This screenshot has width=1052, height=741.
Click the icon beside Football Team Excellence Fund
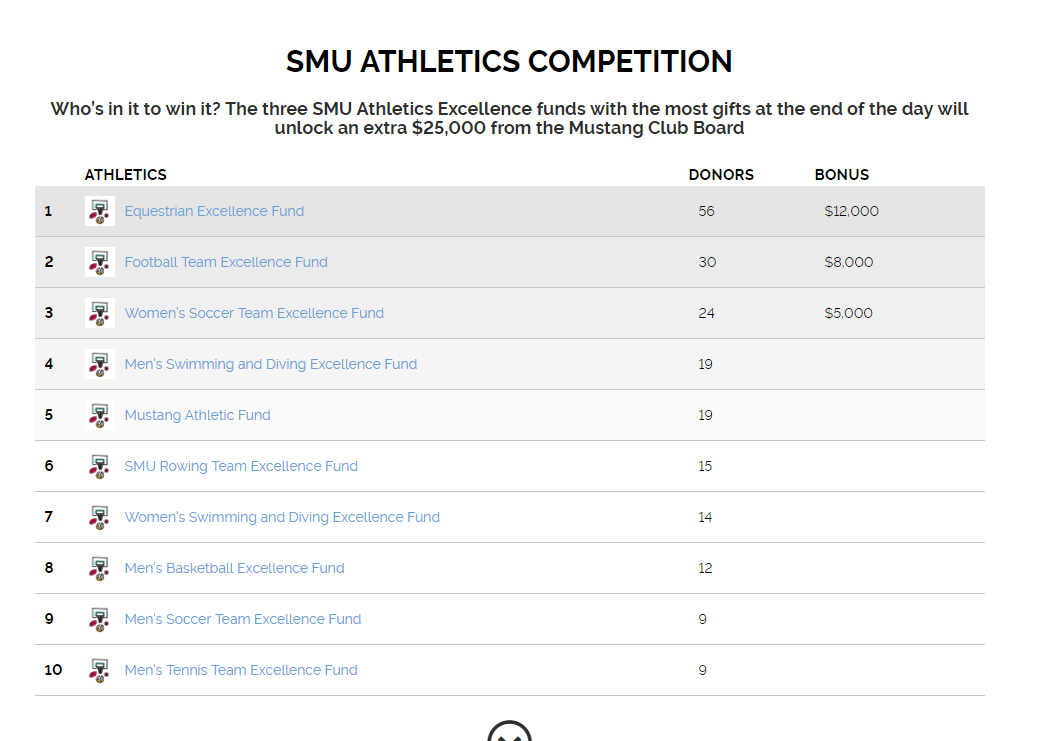[99, 262]
